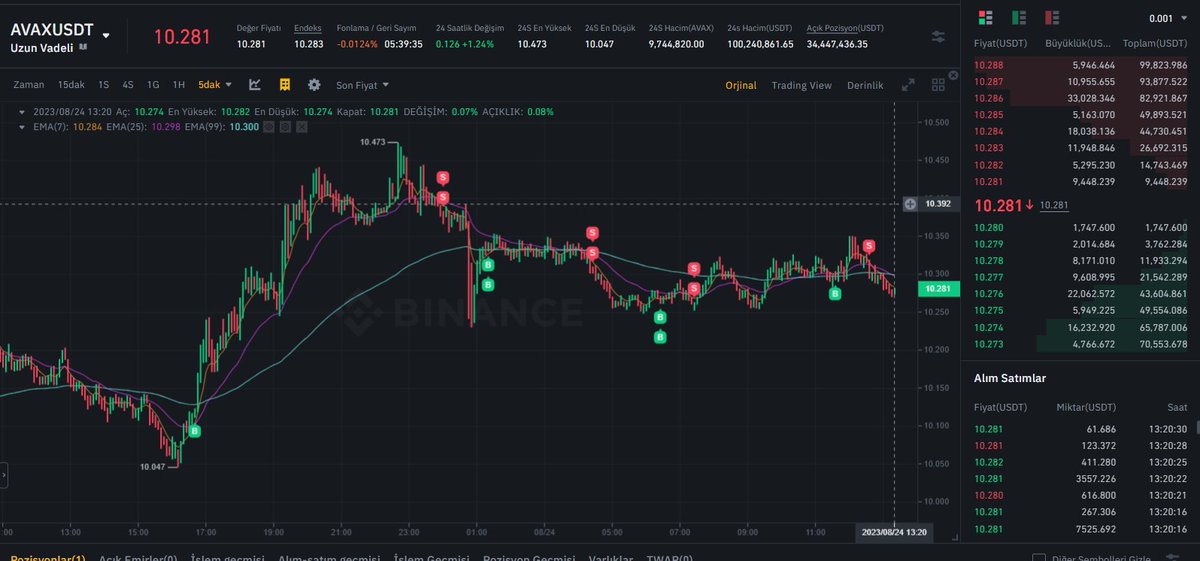Switch to Trading View chart tab
Viewport: 1200px width, 561px height.
801,86
